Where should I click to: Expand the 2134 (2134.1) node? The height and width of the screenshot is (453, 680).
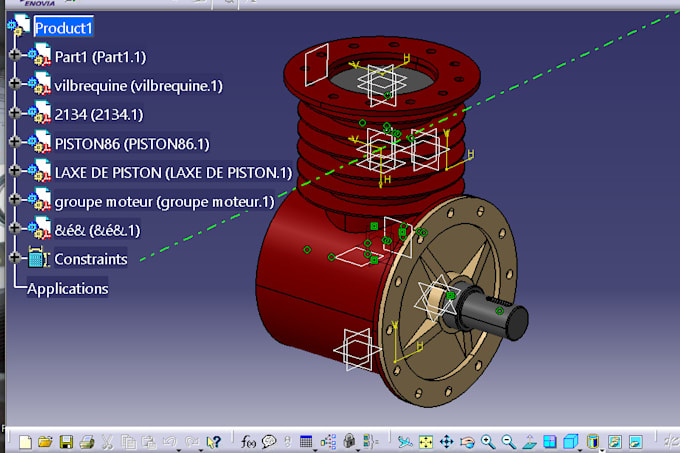(14, 112)
